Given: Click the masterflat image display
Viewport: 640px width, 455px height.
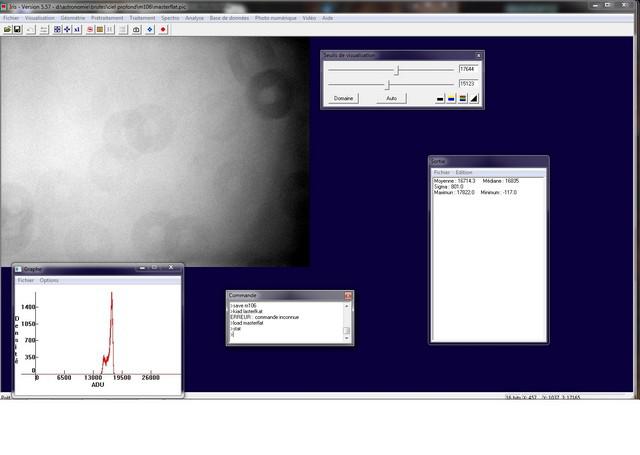Looking at the screenshot, I should [x=155, y=151].
